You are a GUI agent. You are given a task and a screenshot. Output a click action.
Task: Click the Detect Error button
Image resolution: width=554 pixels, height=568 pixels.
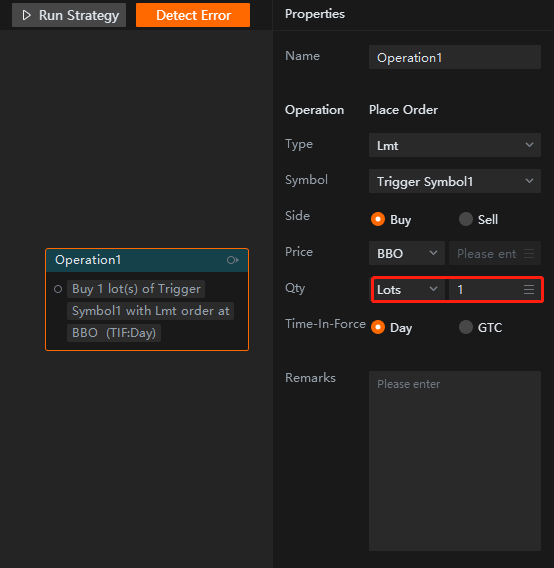pos(193,15)
